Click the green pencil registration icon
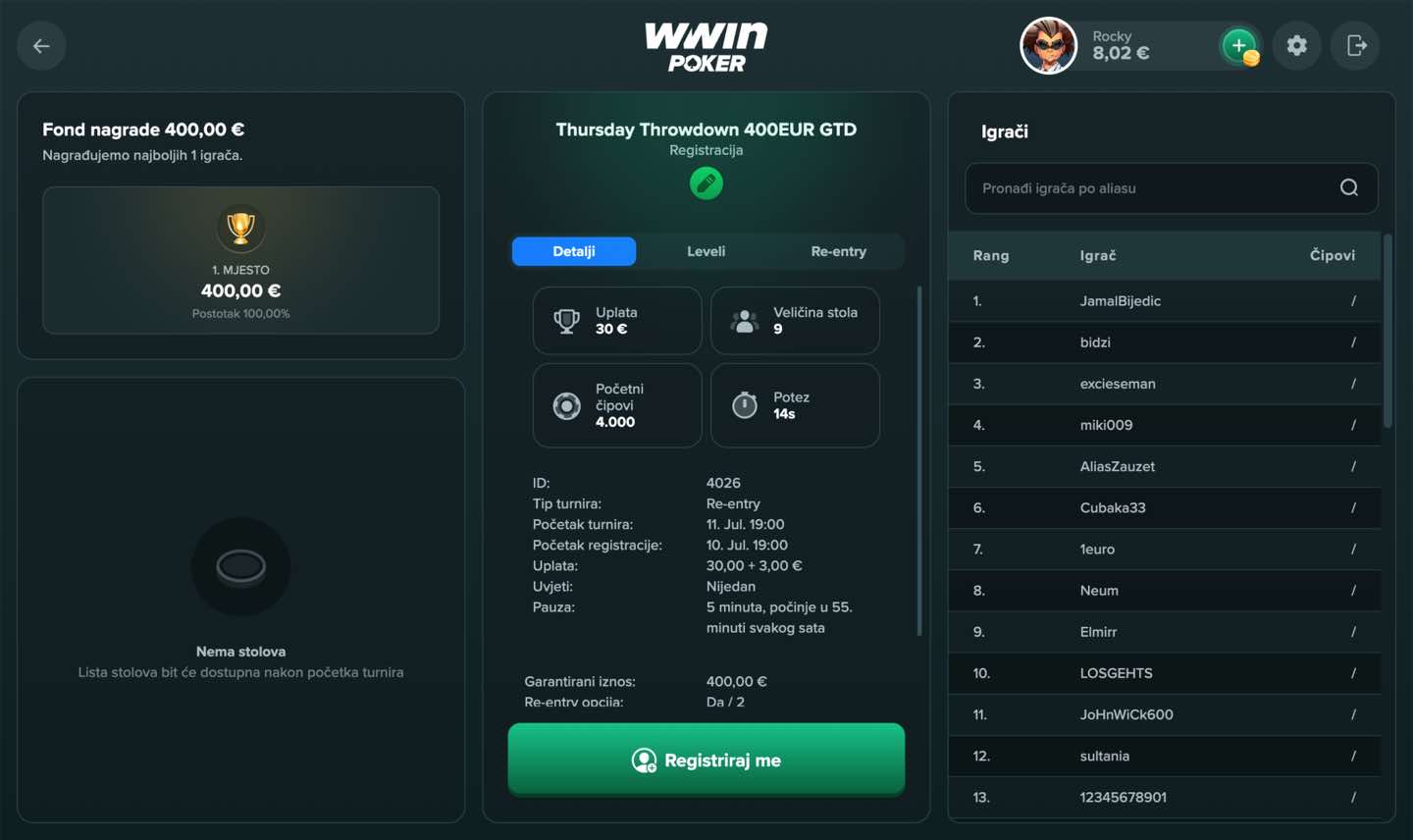Image resolution: width=1413 pixels, height=840 pixels. (706, 184)
